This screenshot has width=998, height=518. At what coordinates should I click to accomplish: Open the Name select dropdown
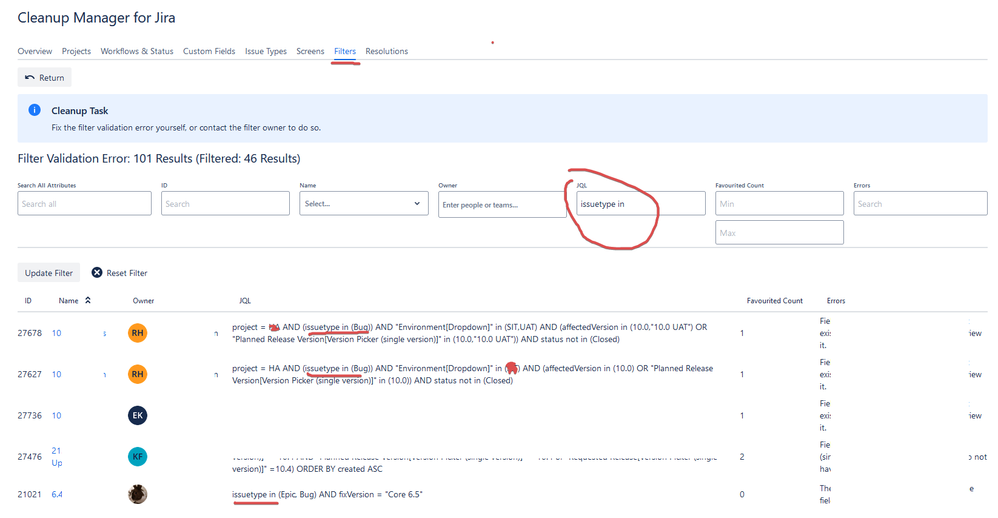[x=364, y=204]
